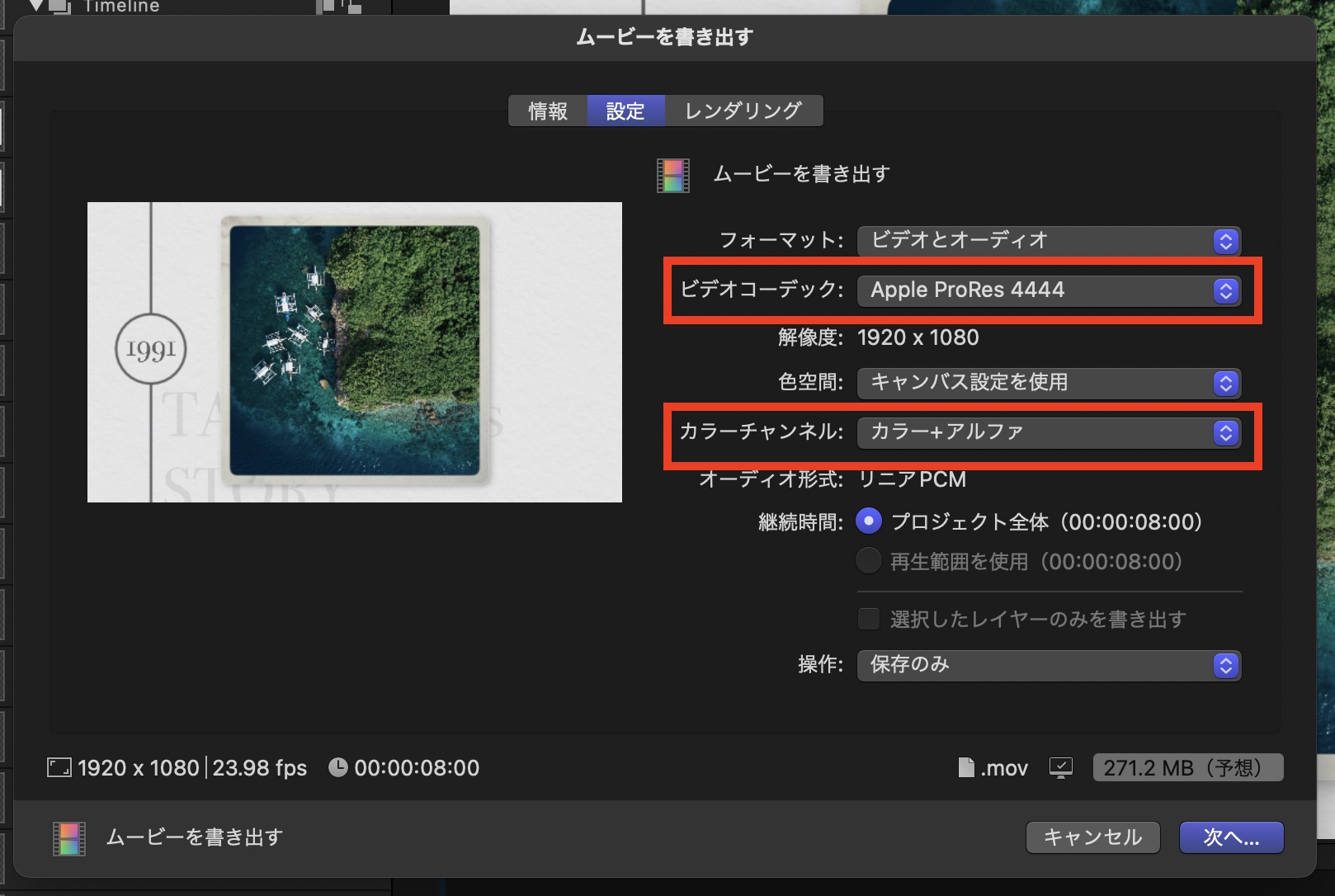Change the ビデオコーデック dropdown value

coord(1049,290)
